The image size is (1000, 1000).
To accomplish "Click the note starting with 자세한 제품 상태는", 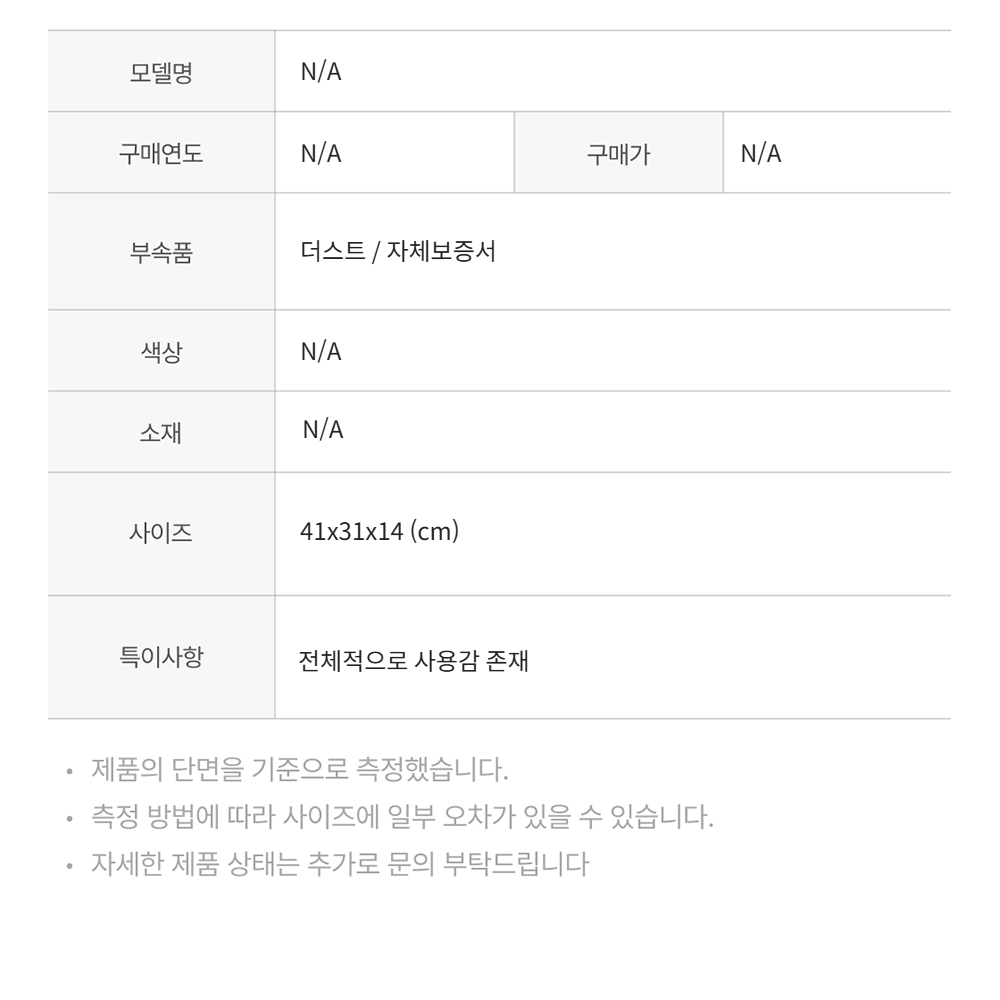I will pos(337,863).
